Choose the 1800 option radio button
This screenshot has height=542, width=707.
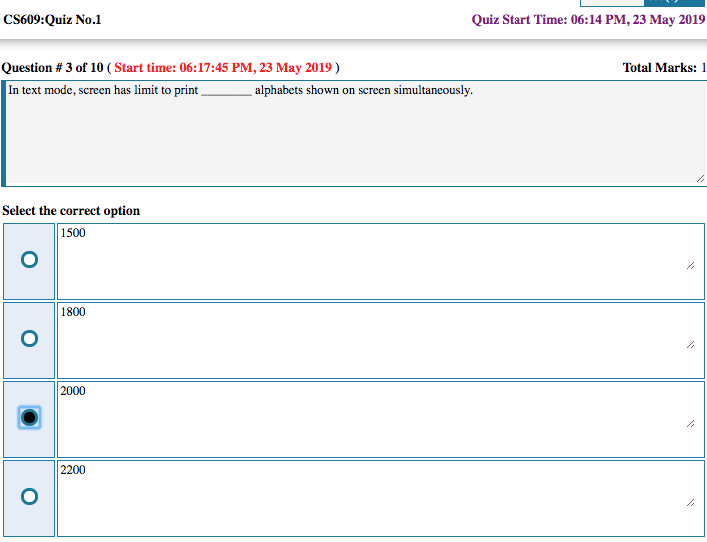(29, 339)
